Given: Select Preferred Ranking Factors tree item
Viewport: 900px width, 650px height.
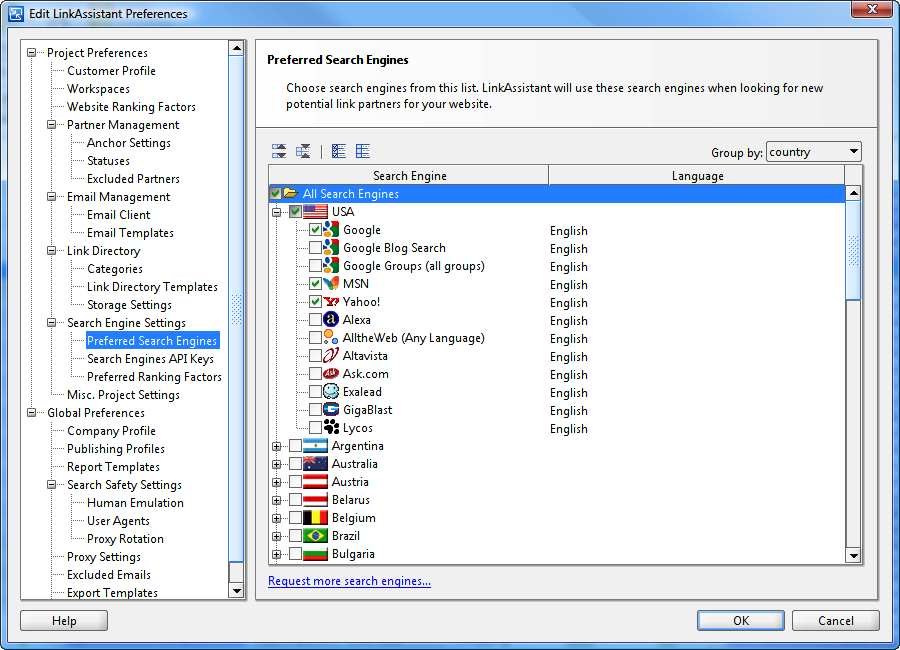Looking at the screenshot, I should 154,377.
